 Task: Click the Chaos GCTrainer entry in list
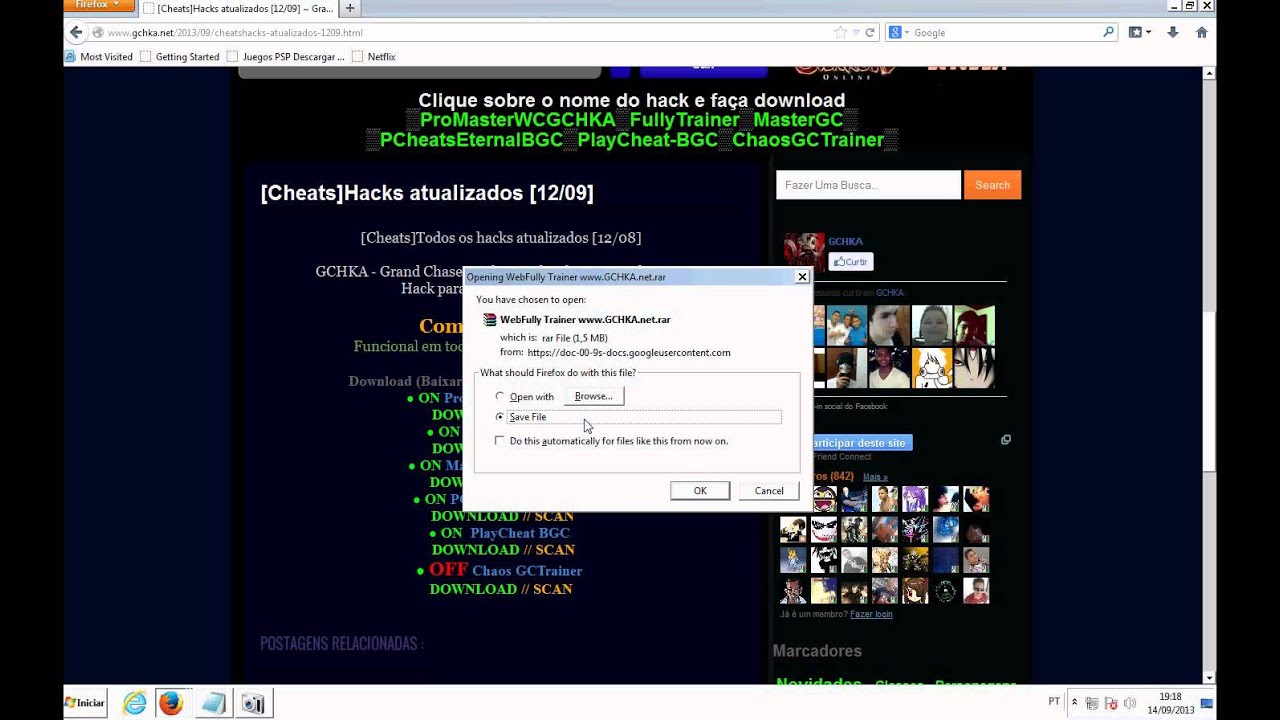(x=527, y=571)
